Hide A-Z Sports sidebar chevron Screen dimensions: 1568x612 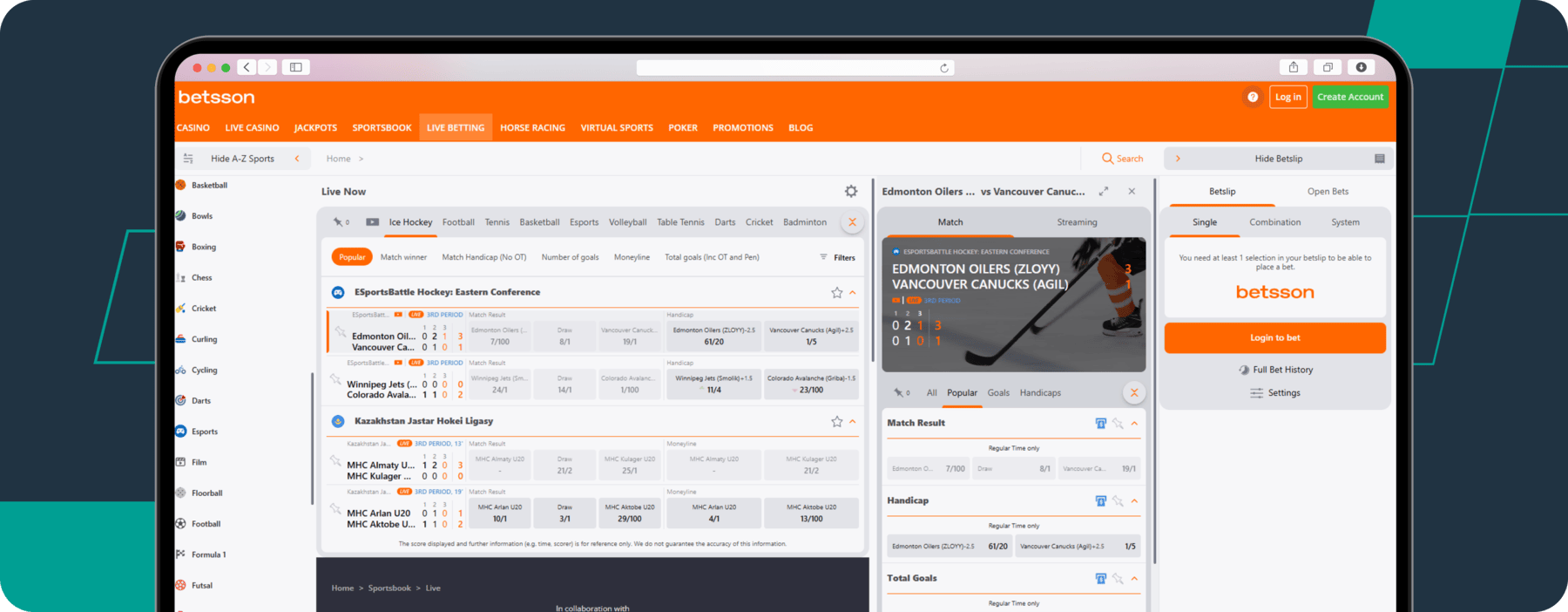point(297,159)
